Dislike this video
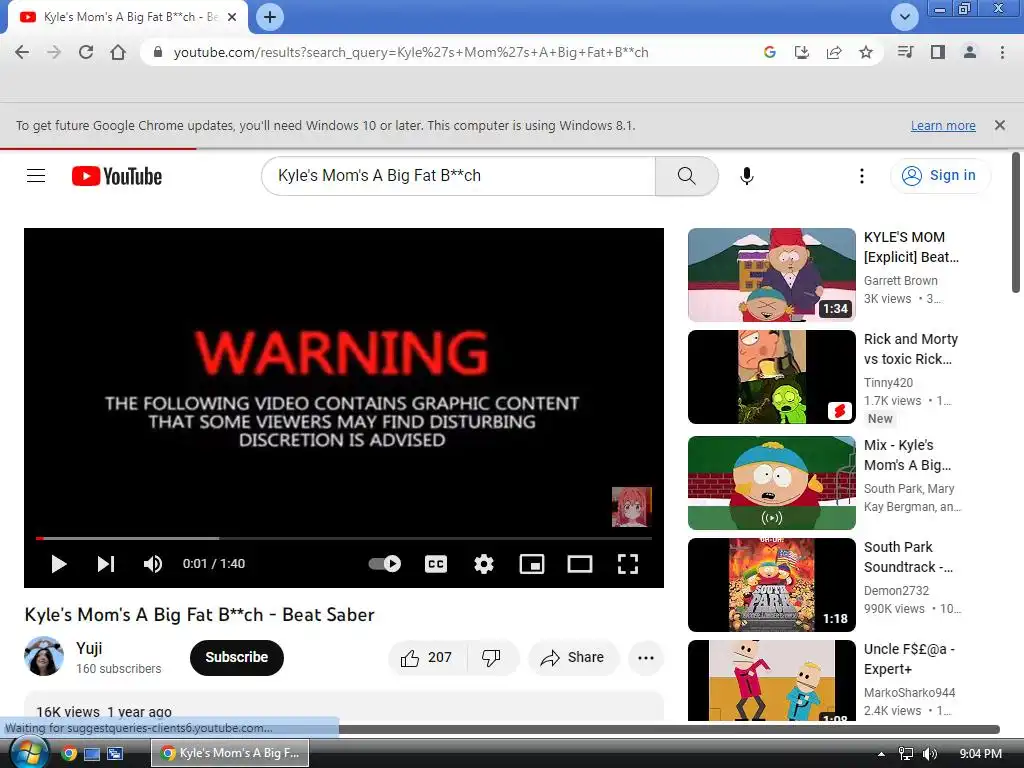This screenshot has height=768, width=1024. (x=492, y=658)
